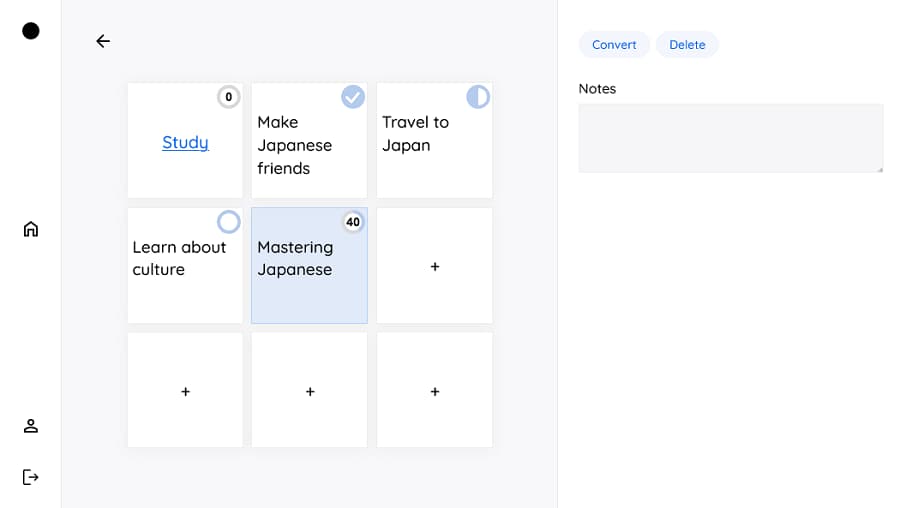Add item in the bottom-right empty cell

point(434,392)
